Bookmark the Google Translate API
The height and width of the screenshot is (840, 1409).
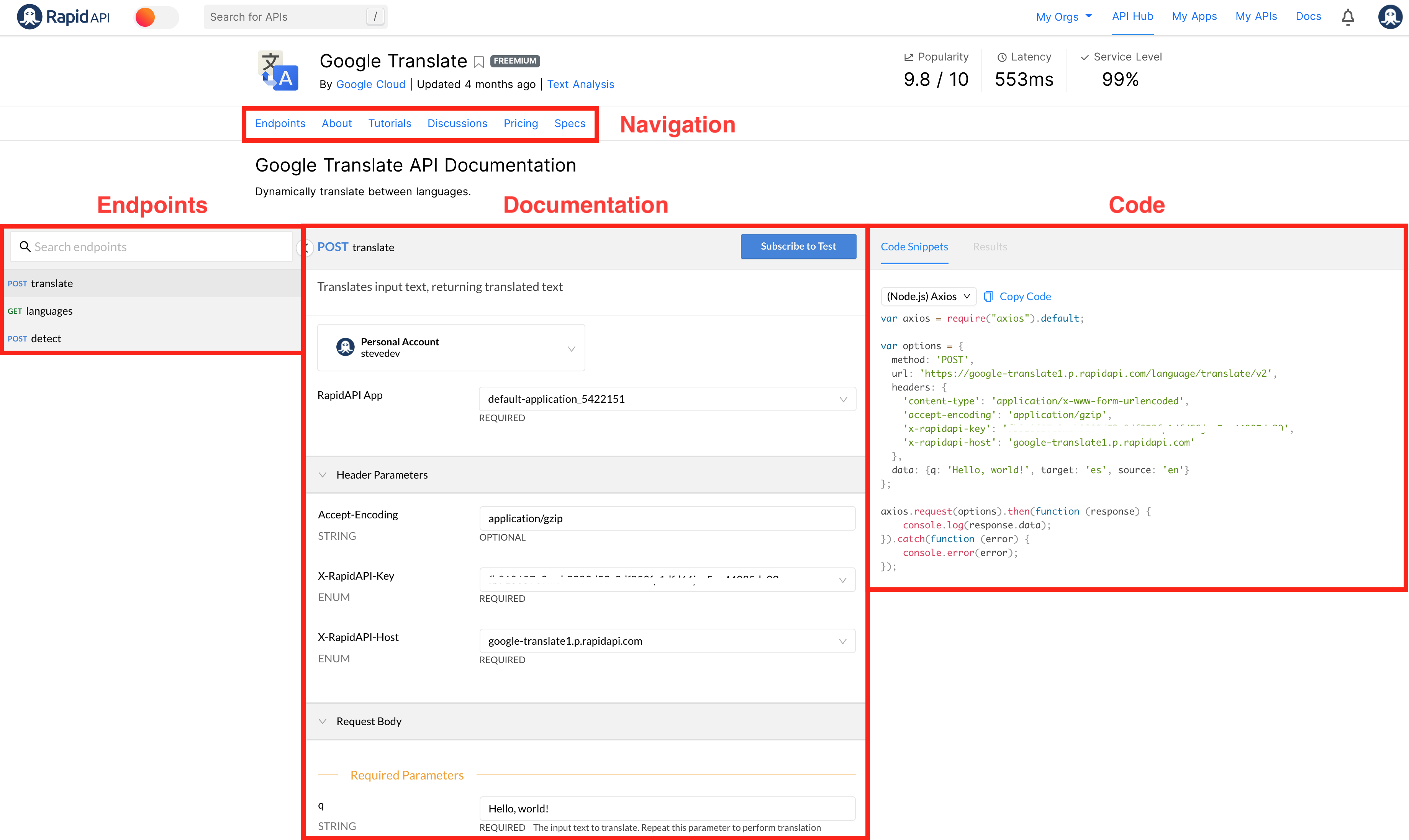479,62
